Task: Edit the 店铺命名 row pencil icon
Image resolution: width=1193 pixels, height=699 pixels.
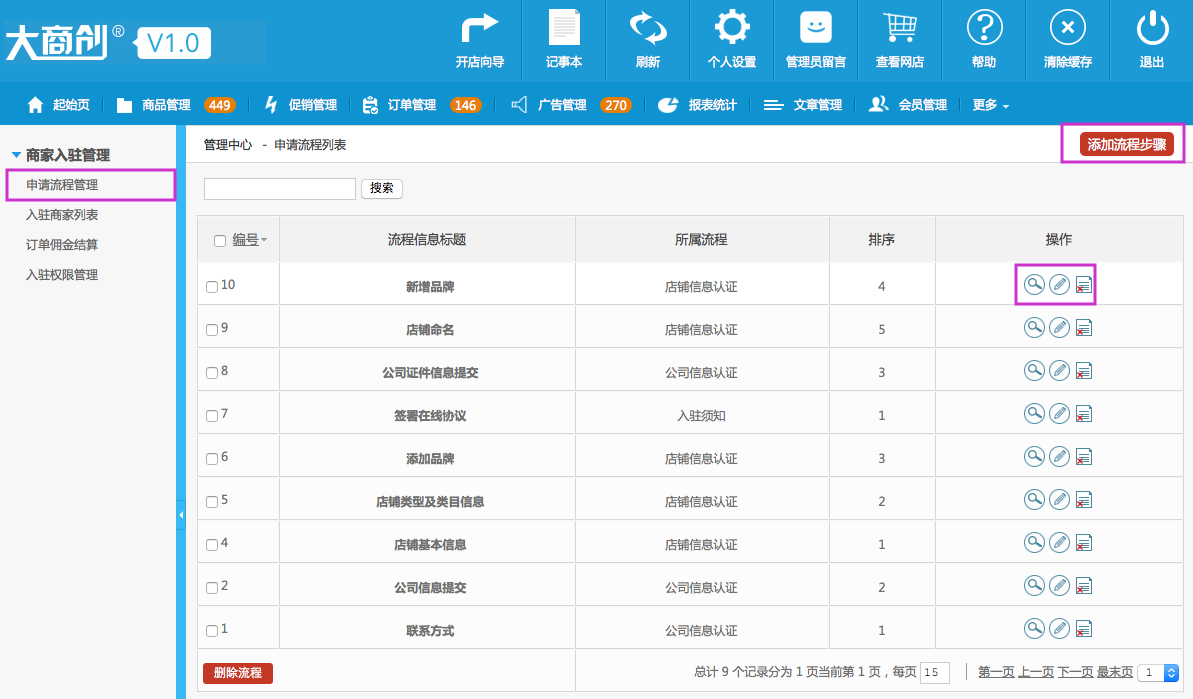Action: coord(1059,328)
